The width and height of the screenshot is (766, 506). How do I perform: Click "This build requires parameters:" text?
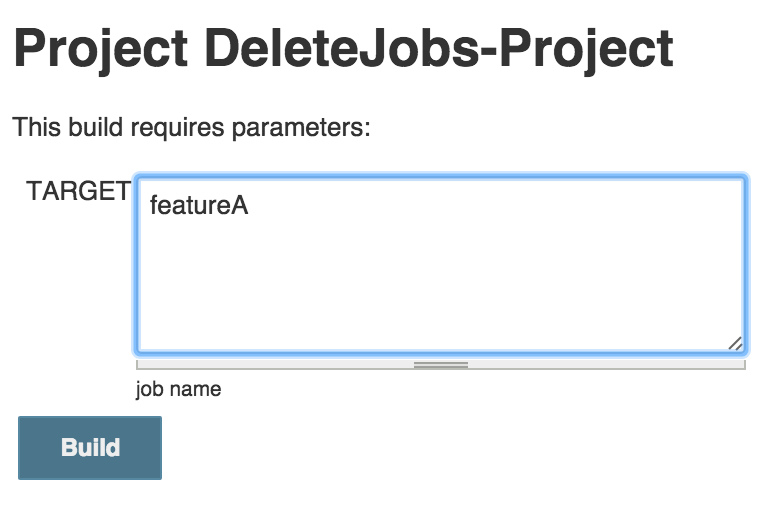click(192, 127)
